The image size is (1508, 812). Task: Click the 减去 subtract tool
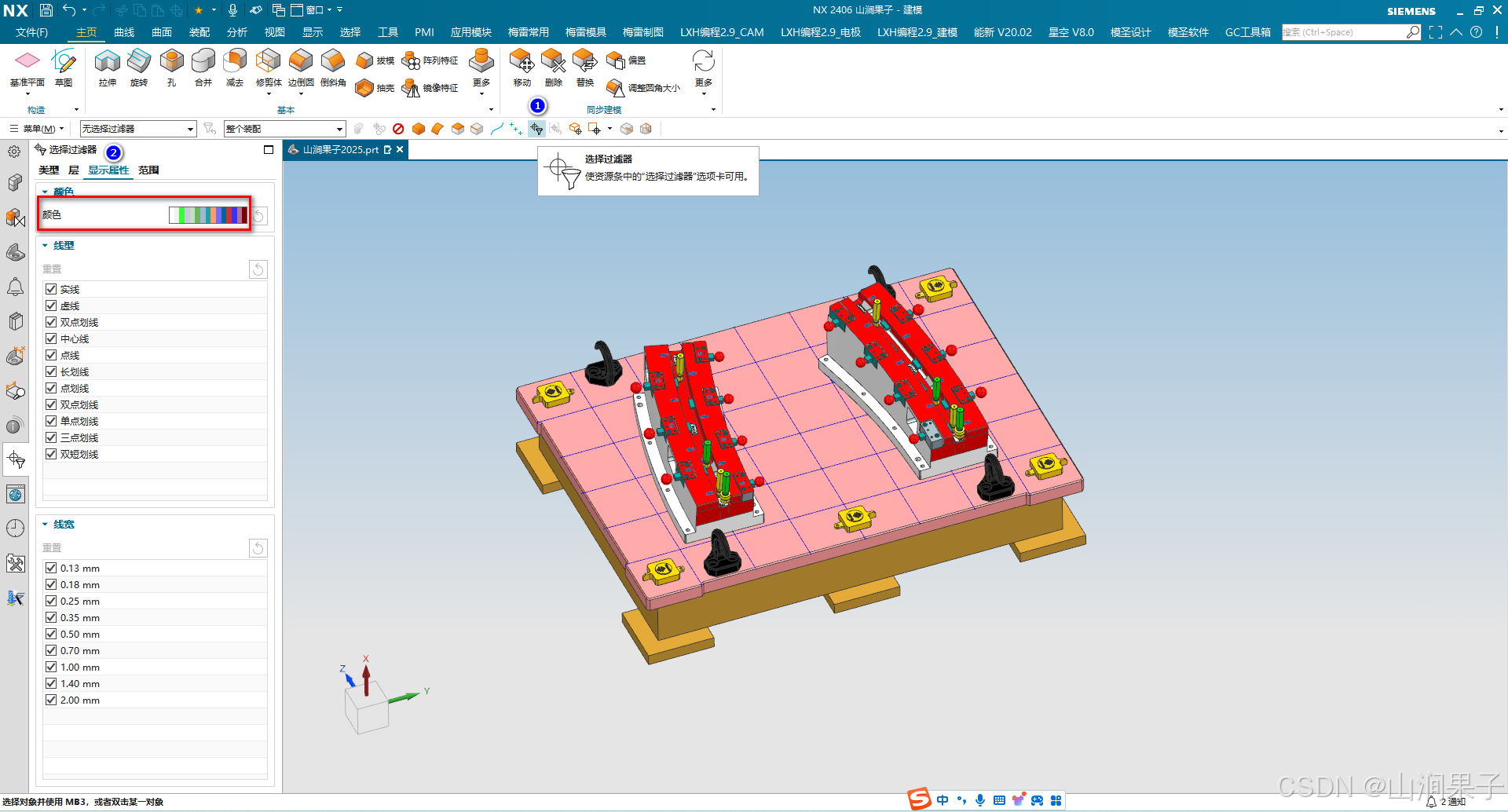coord(235,68)
